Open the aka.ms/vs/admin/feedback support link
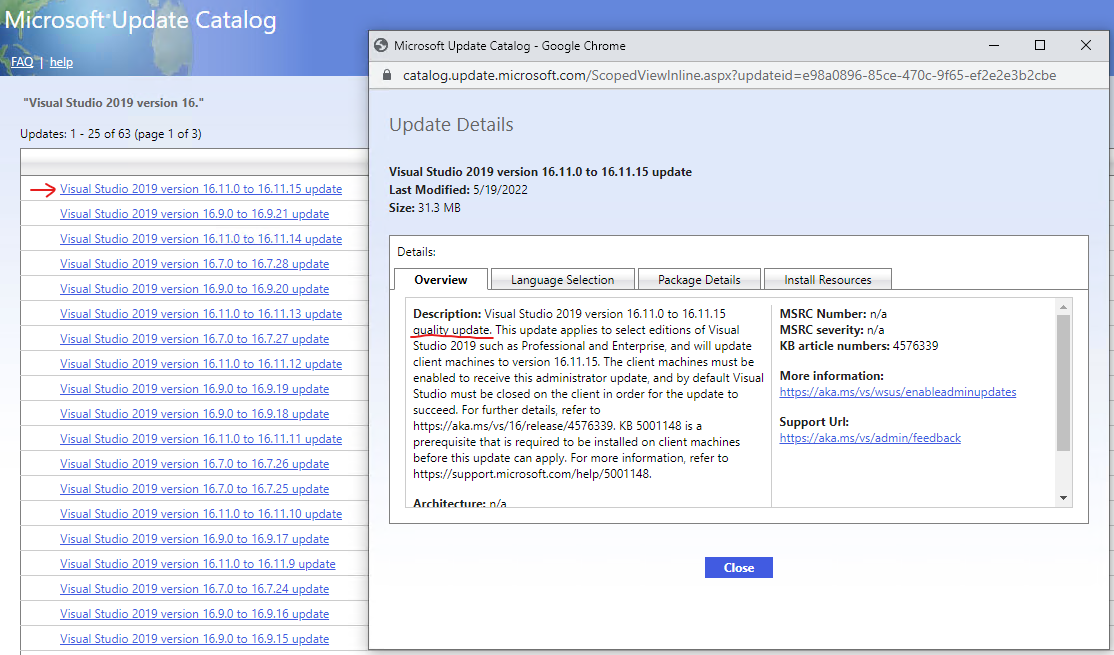The width and height of the screenshot is (1114, 655). coord(870,438)
